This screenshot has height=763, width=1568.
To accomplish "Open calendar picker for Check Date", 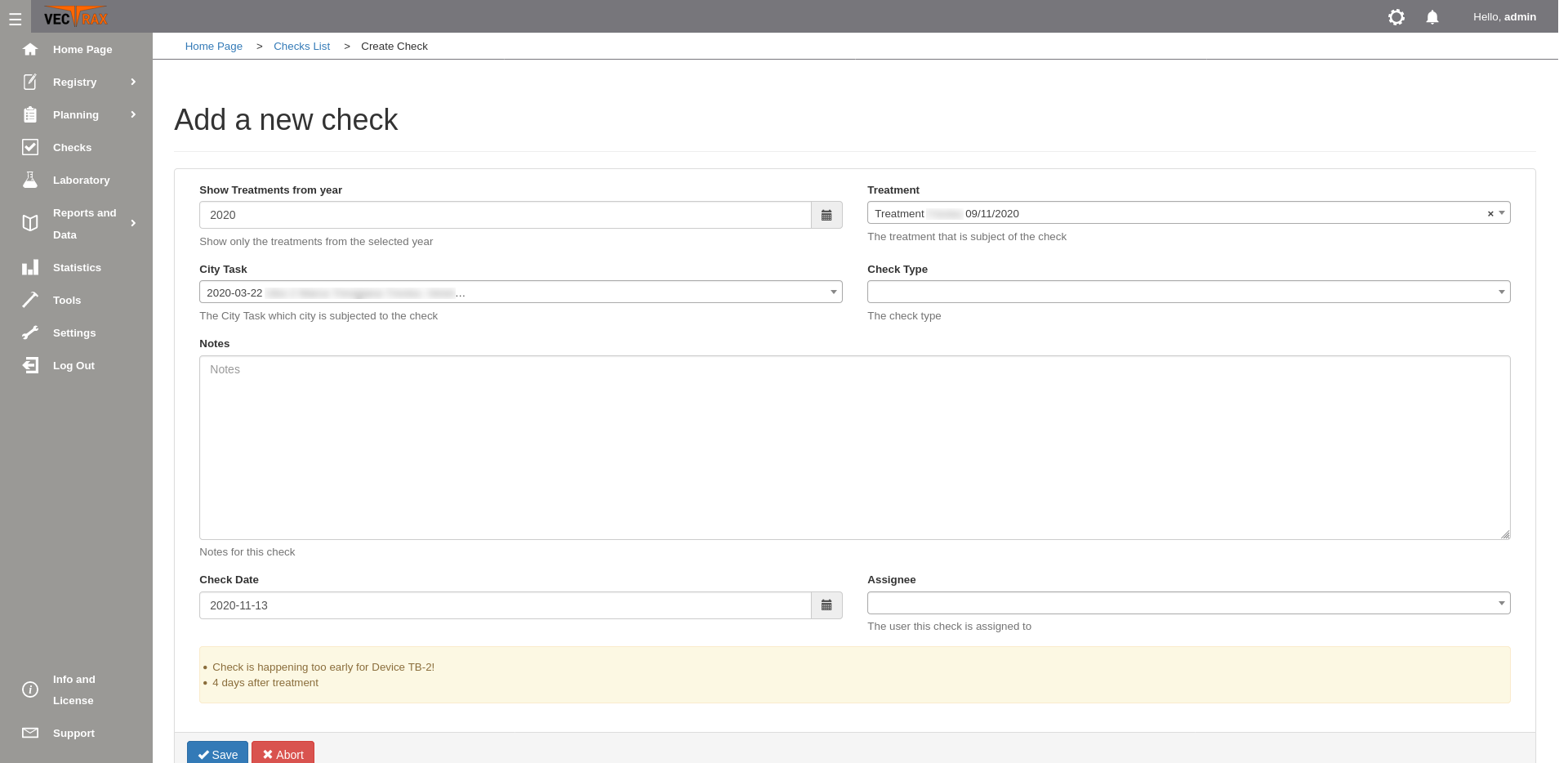I will 826,605.
